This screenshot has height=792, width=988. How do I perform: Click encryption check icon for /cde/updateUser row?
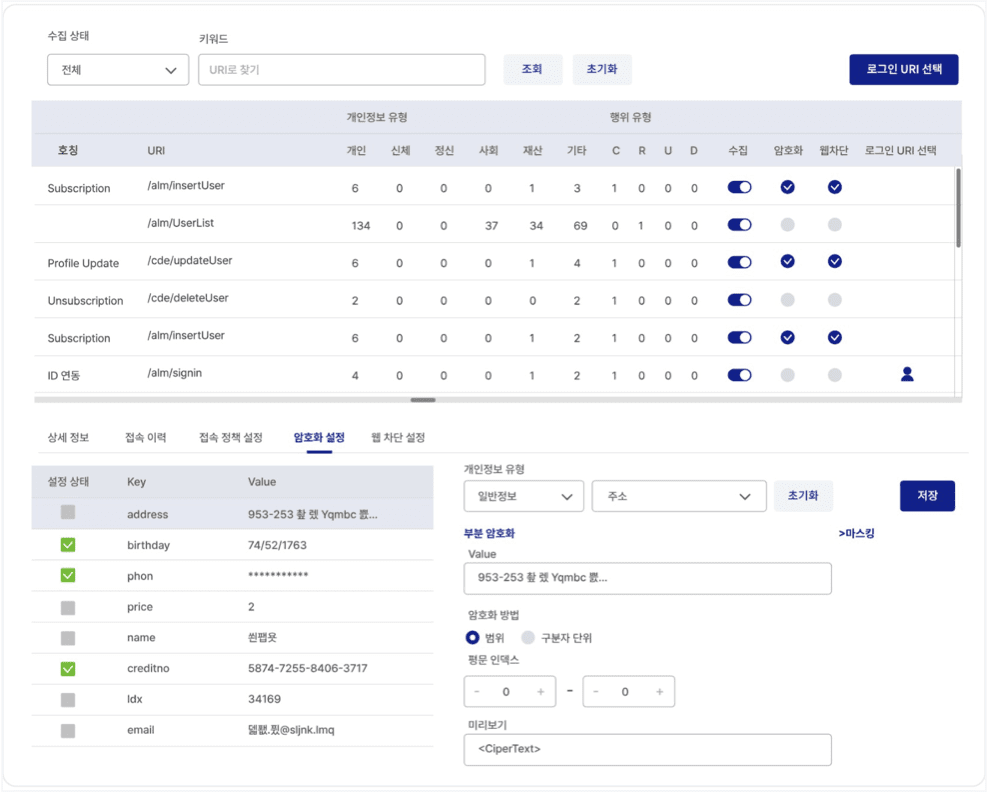coord(787,262)
